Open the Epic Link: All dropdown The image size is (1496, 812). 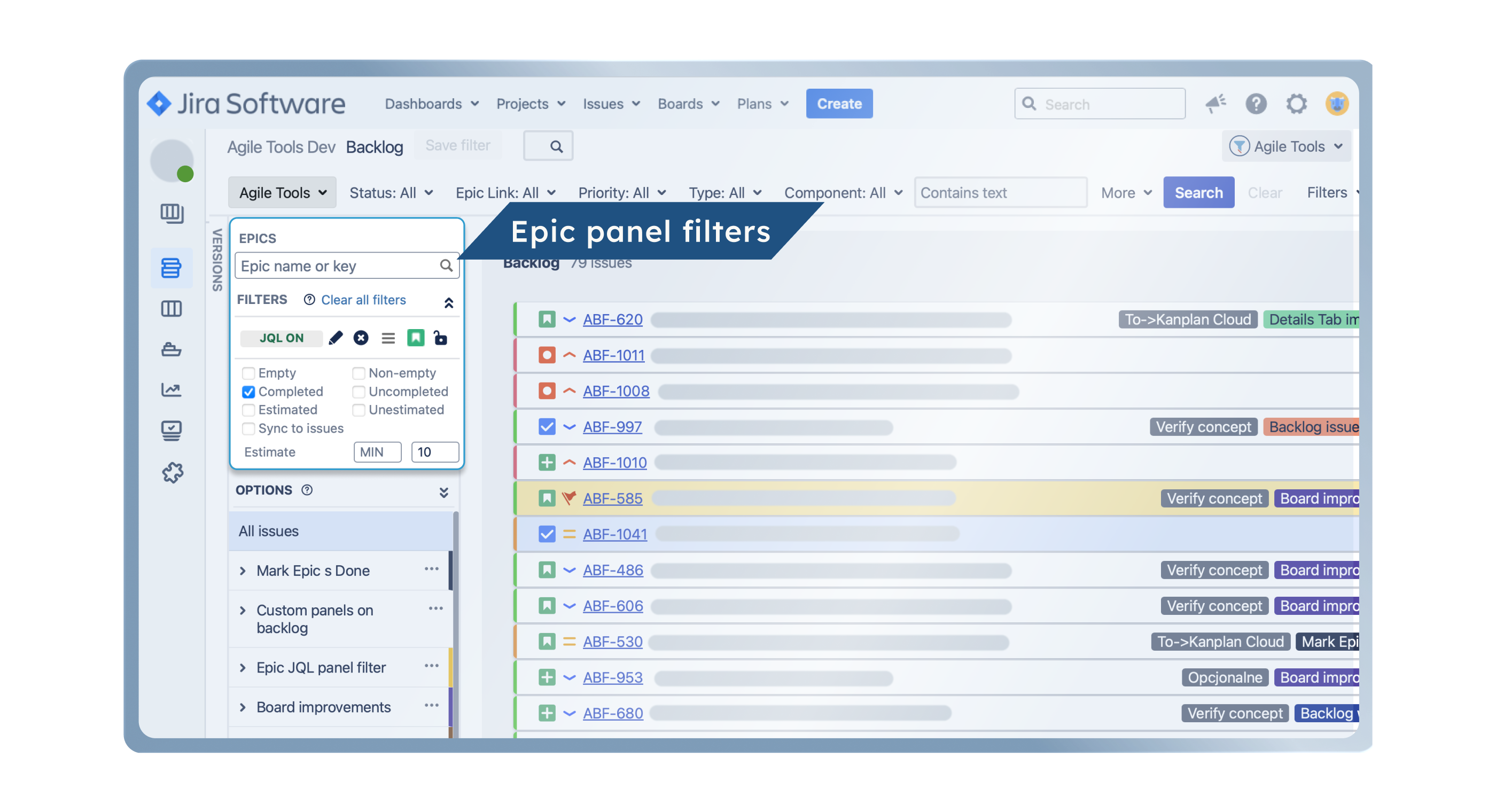pyautogui.click(x=505, y=192)
